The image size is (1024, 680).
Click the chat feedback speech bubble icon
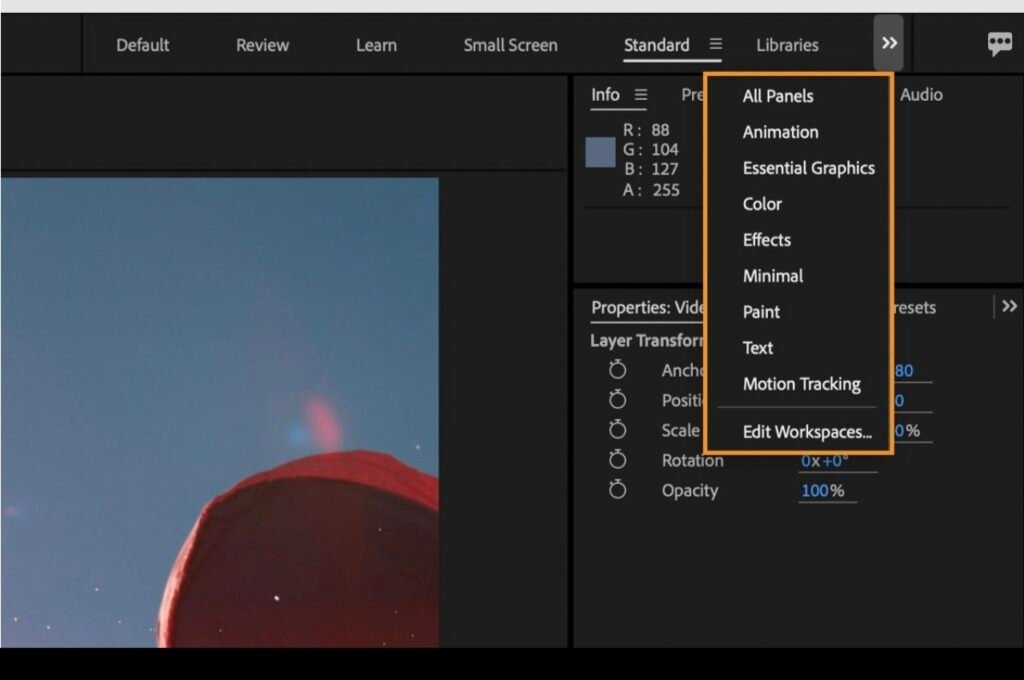[x=999, y=44]
